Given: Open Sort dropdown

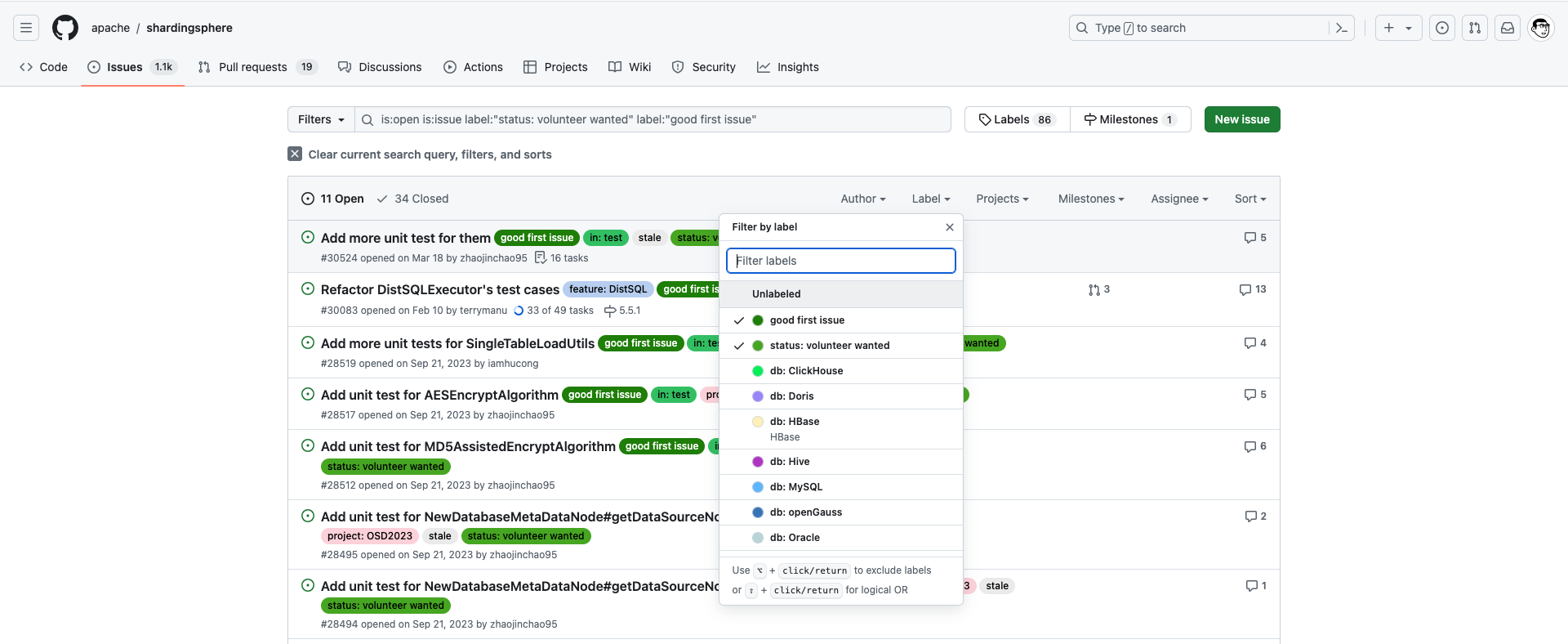Looking at the screenshot, I should [x=1250, y=199].
